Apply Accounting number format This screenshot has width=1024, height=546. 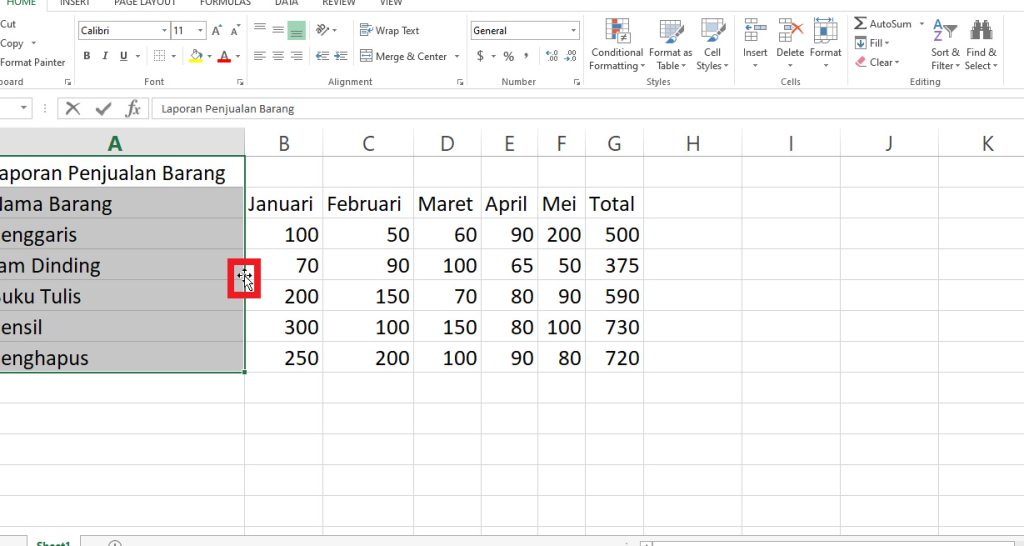coord(481,56)
